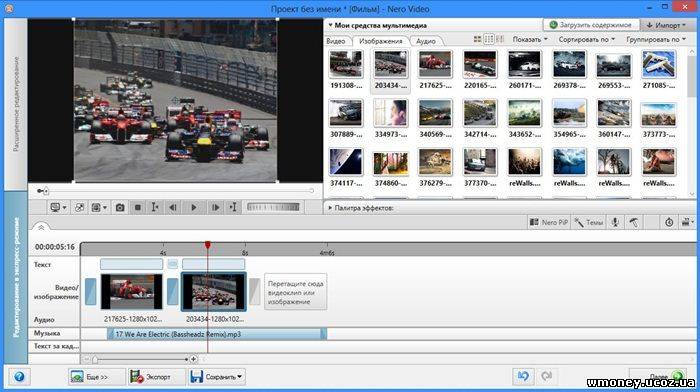Take a snapshot with the camera icon
This screenshot has height=392, width=700.
point(120,208)
